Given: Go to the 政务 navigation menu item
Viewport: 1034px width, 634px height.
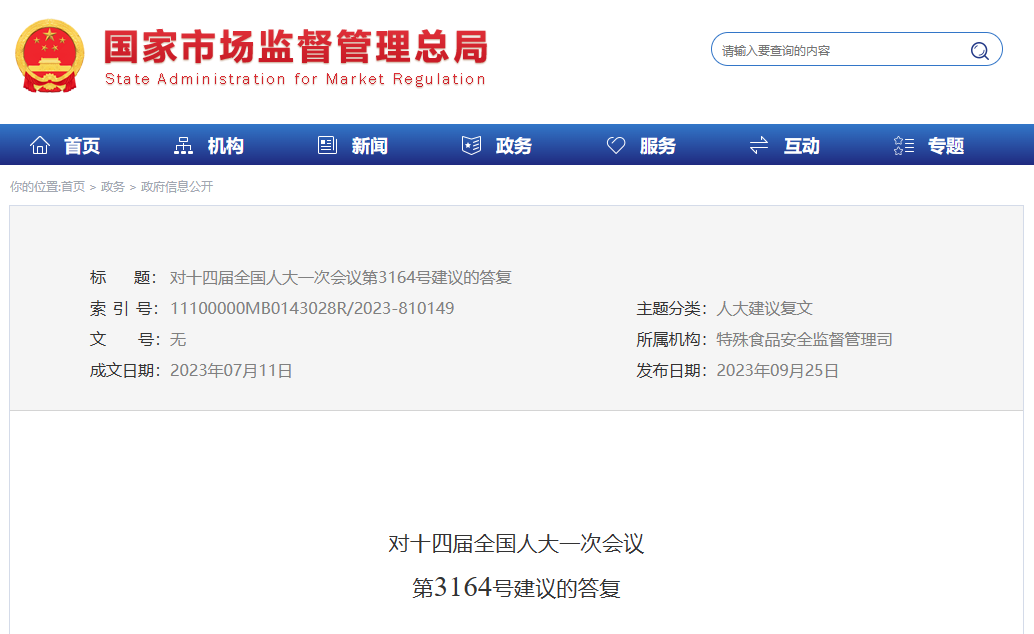Looking at the screenshot, I should (x=513, y=146).
